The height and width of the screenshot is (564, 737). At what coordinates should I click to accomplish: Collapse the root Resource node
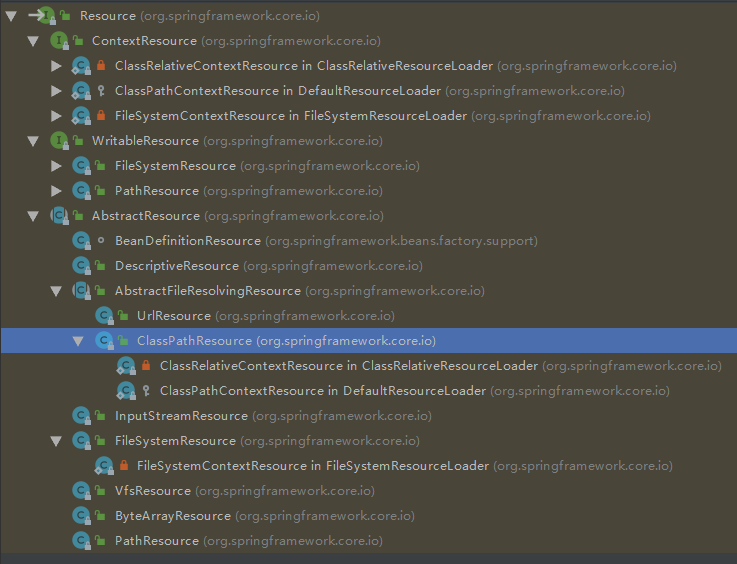point(11,16)
